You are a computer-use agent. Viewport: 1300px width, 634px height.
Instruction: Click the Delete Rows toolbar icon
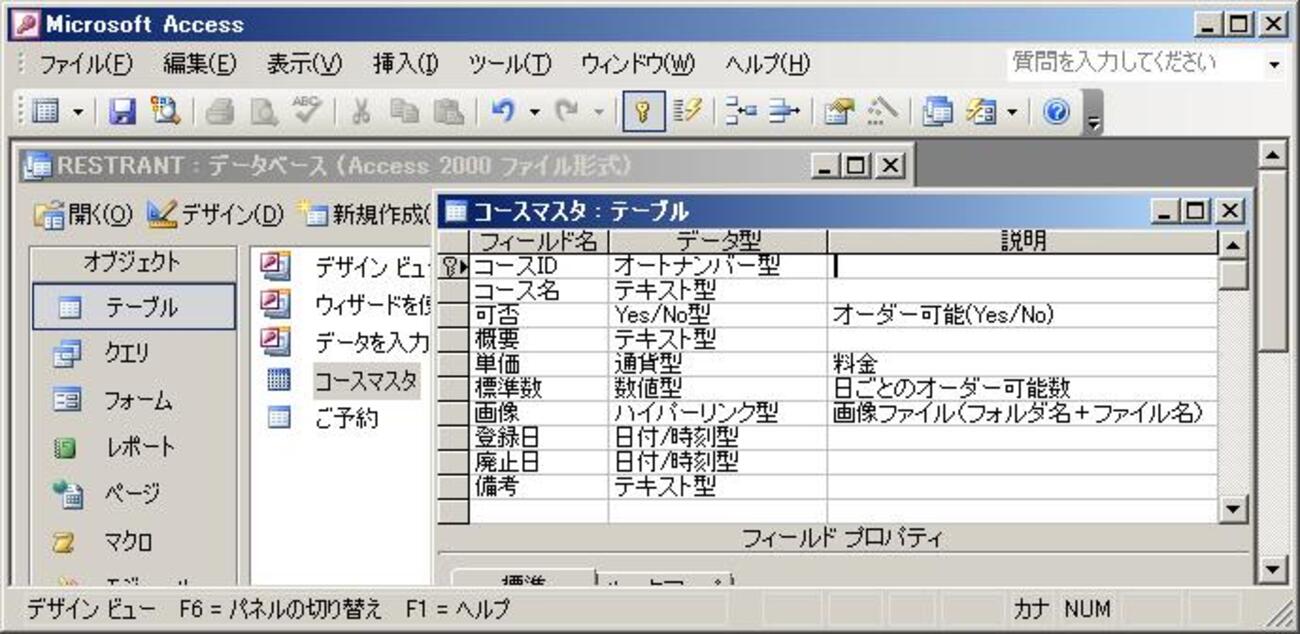pos(783,112)
